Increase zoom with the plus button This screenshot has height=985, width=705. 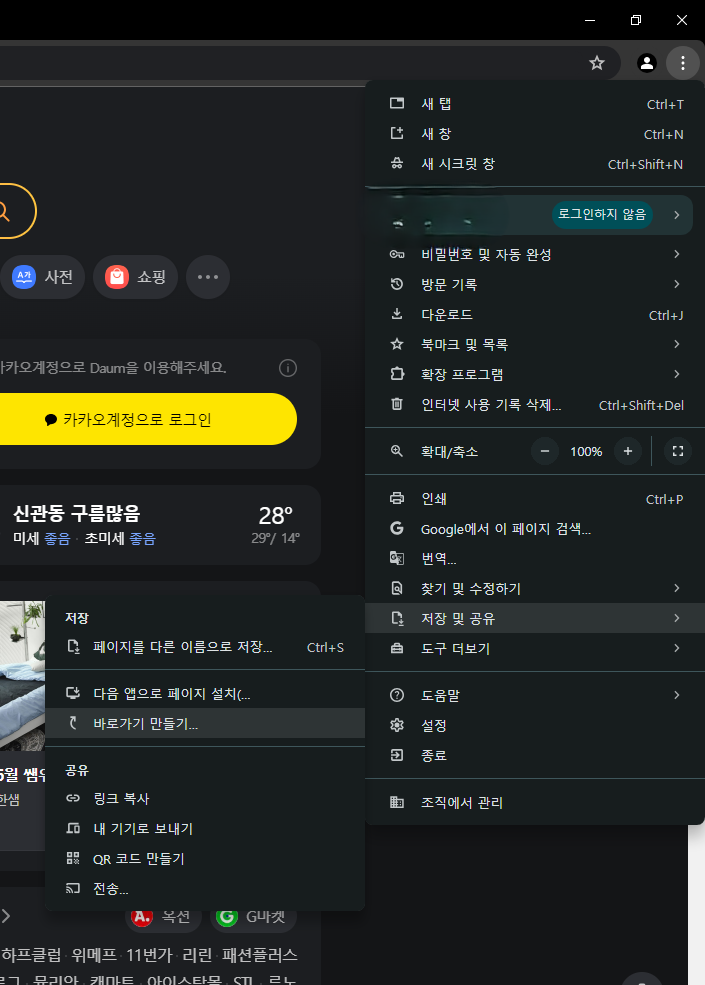pos(627,451)
